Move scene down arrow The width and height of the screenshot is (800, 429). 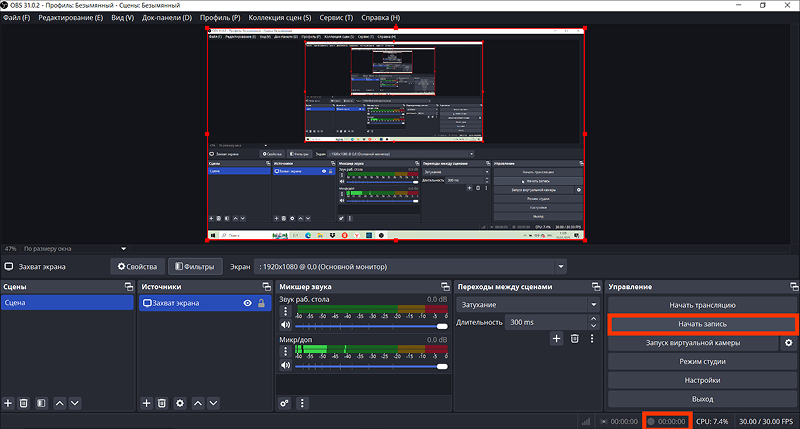(x=75, y=403)
